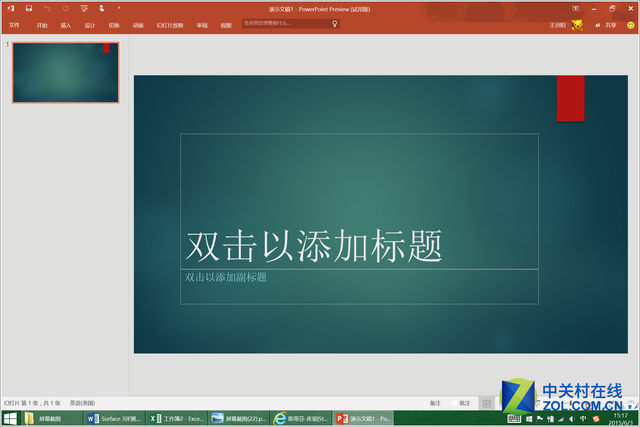Open the Windows Start button

click(x=10, y=419)
